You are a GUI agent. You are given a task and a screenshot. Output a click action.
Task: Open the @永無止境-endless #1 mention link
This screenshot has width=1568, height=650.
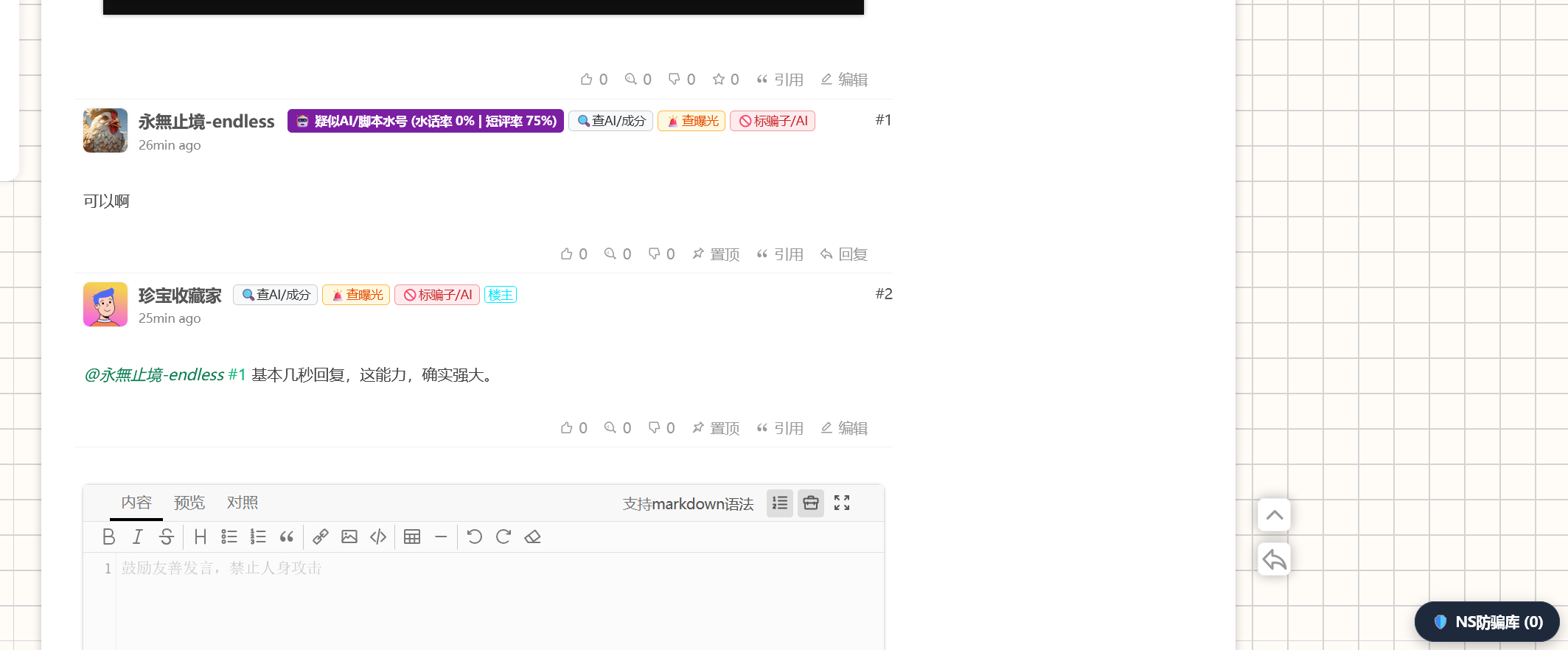(165, 375)
